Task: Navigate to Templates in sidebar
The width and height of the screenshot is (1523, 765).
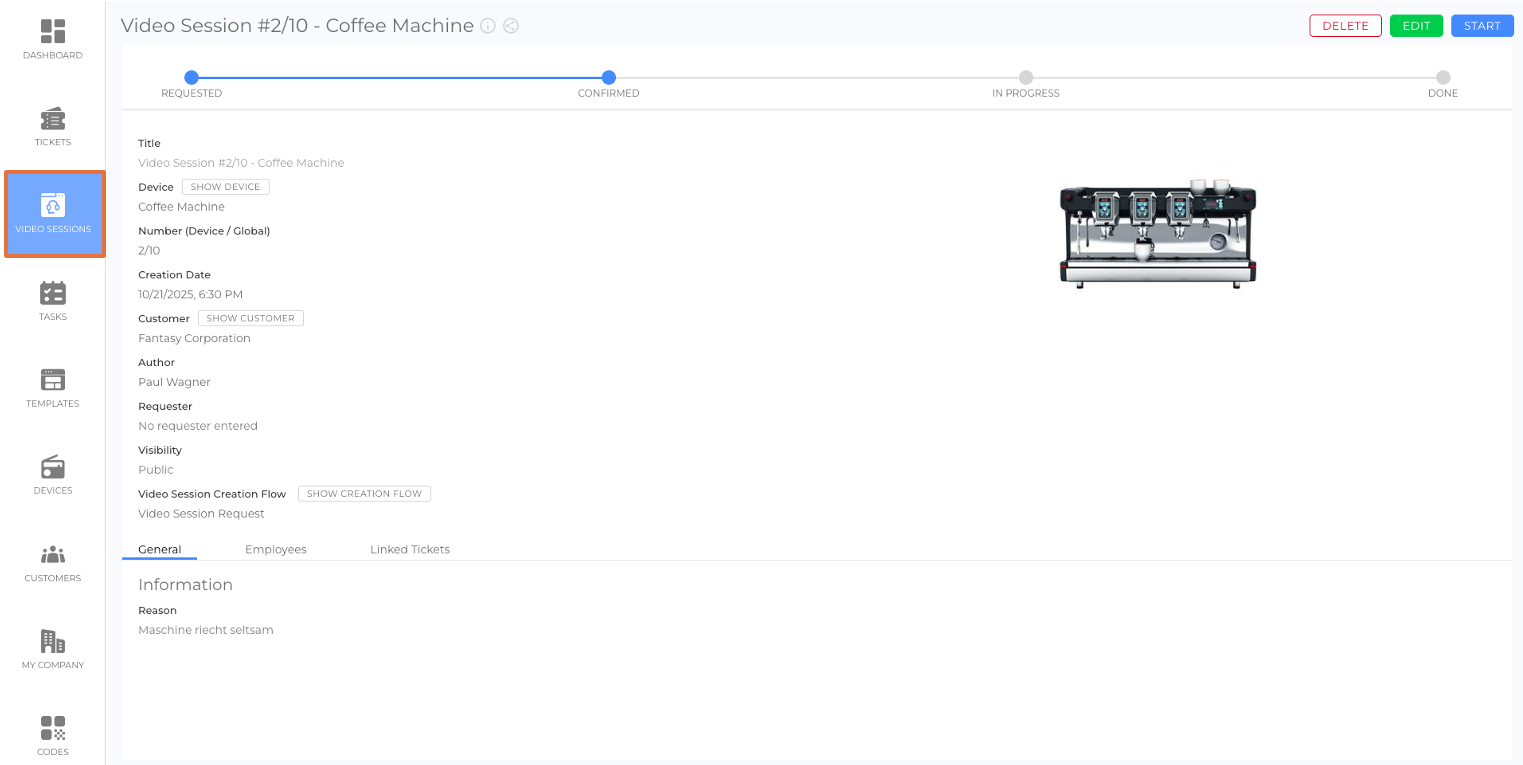Action: [x=53, y=380]
